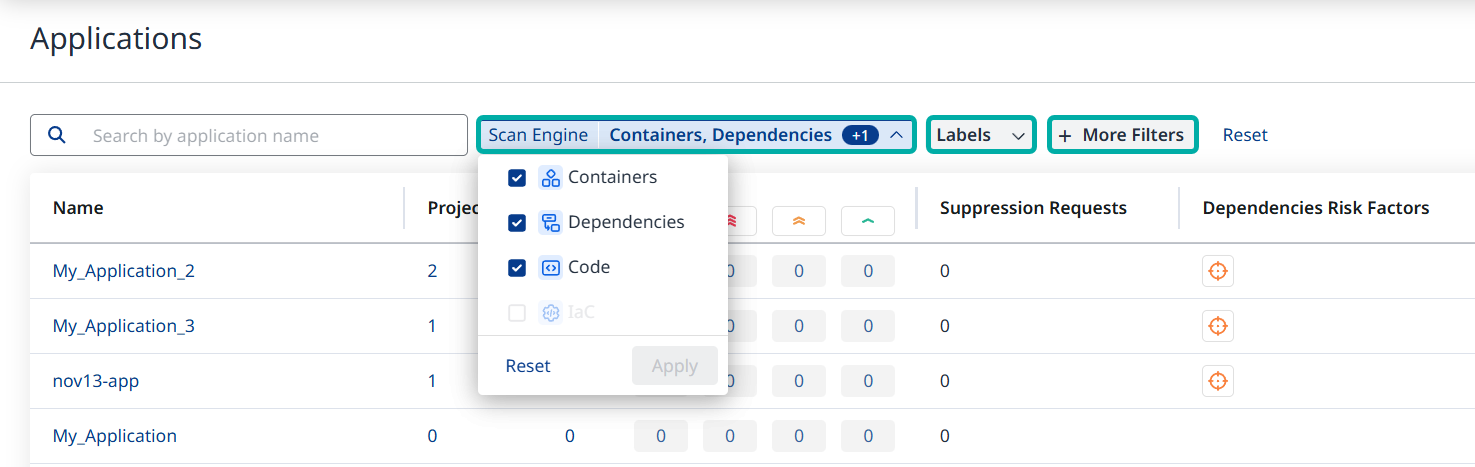Open More Filters options
Image resolution: width=1475 pixels, height=467 pixels.
(x=1122, y=135)
